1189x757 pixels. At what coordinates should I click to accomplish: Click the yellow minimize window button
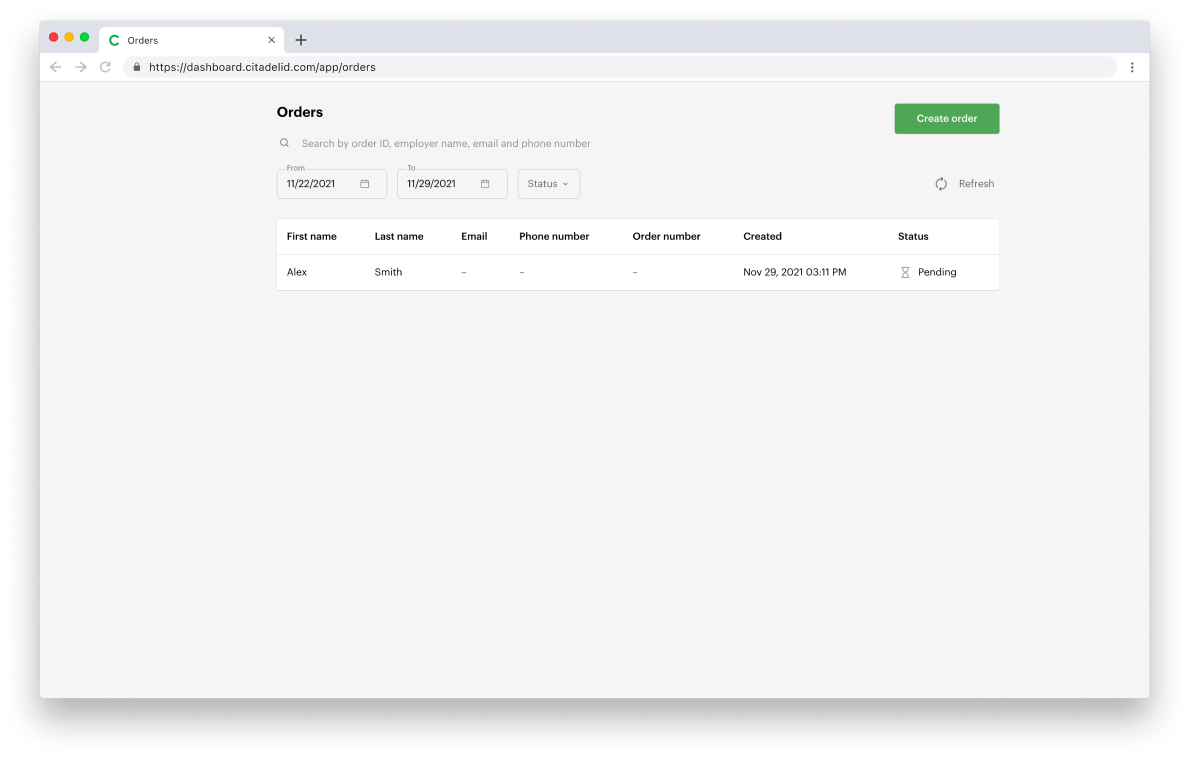(69, 37)
